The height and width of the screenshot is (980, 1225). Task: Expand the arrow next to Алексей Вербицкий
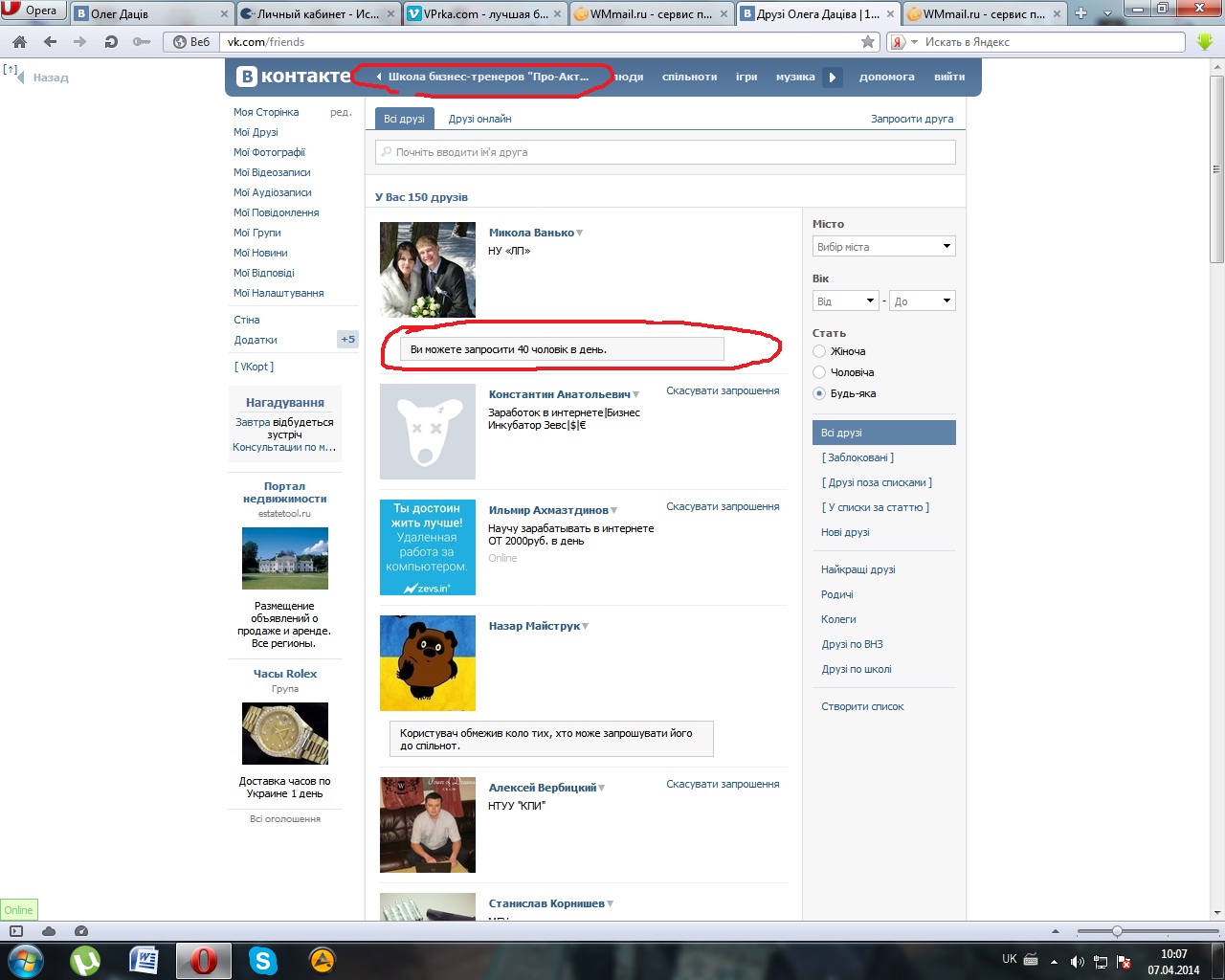coord(602,789)
